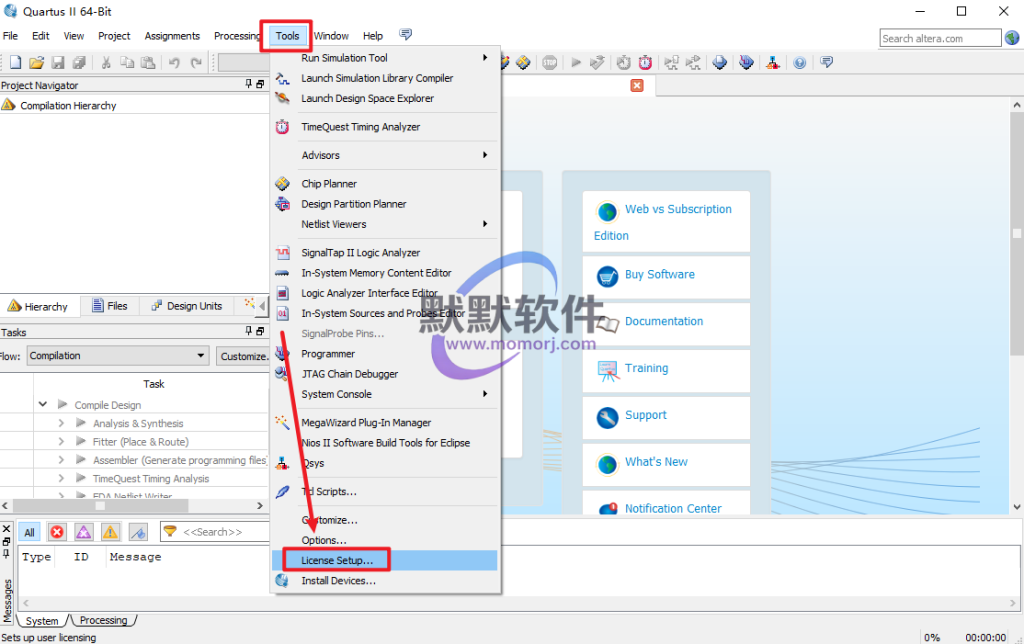Toggle the flagged messages filter icon
Image resolution: width=1024 pixels, height=644 pixels.
tap(138, 532)
